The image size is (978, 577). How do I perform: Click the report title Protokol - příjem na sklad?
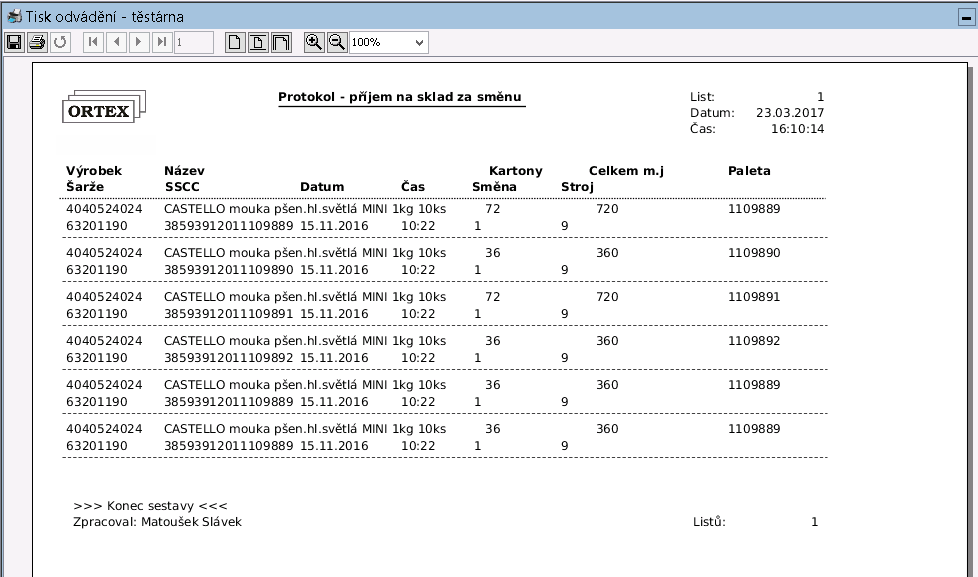[x=400, y=97]
